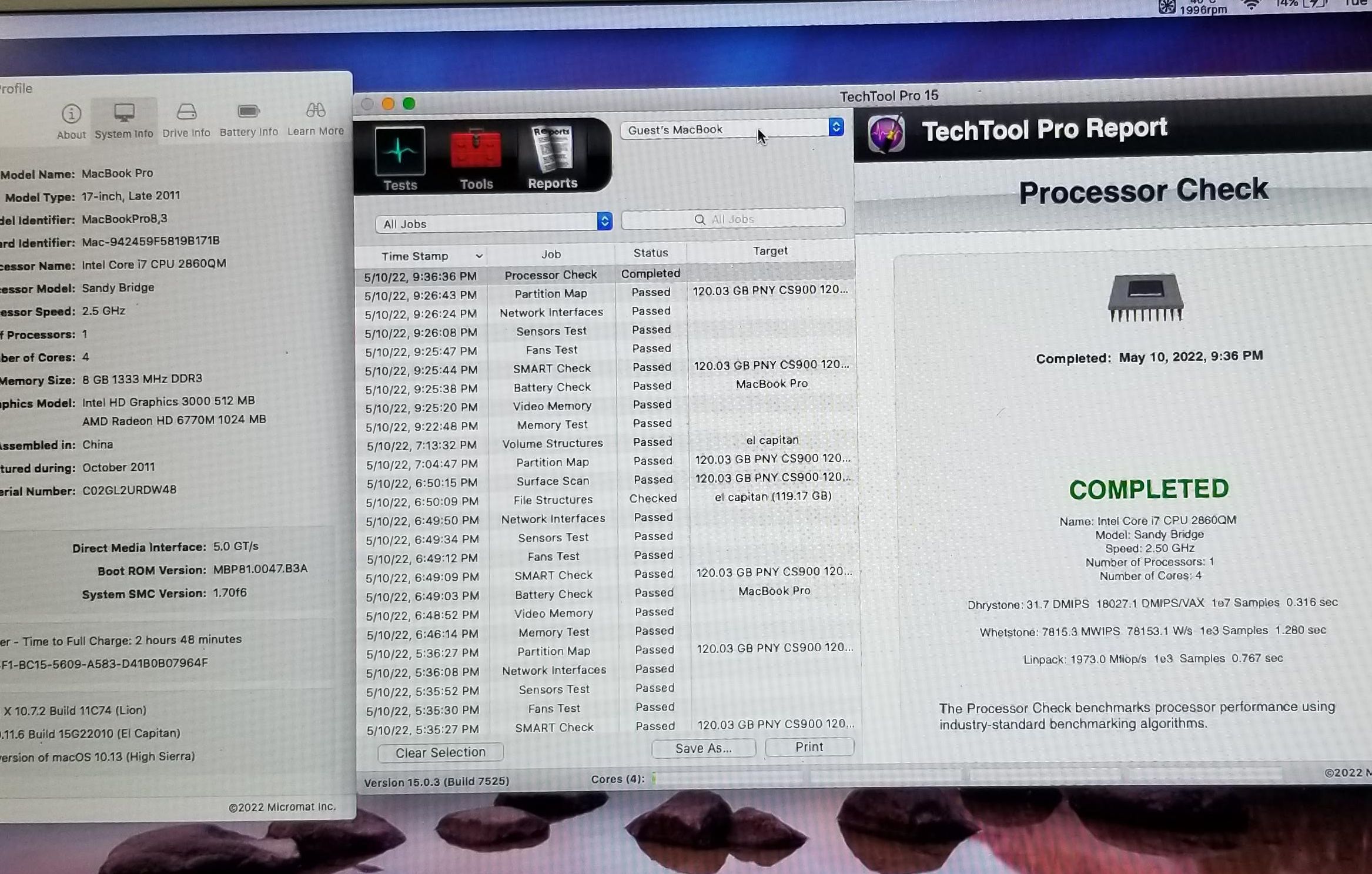Select the Partition Map job at 7:04:47 PM
Viewport: 1372px width, 874px height.
607,461
